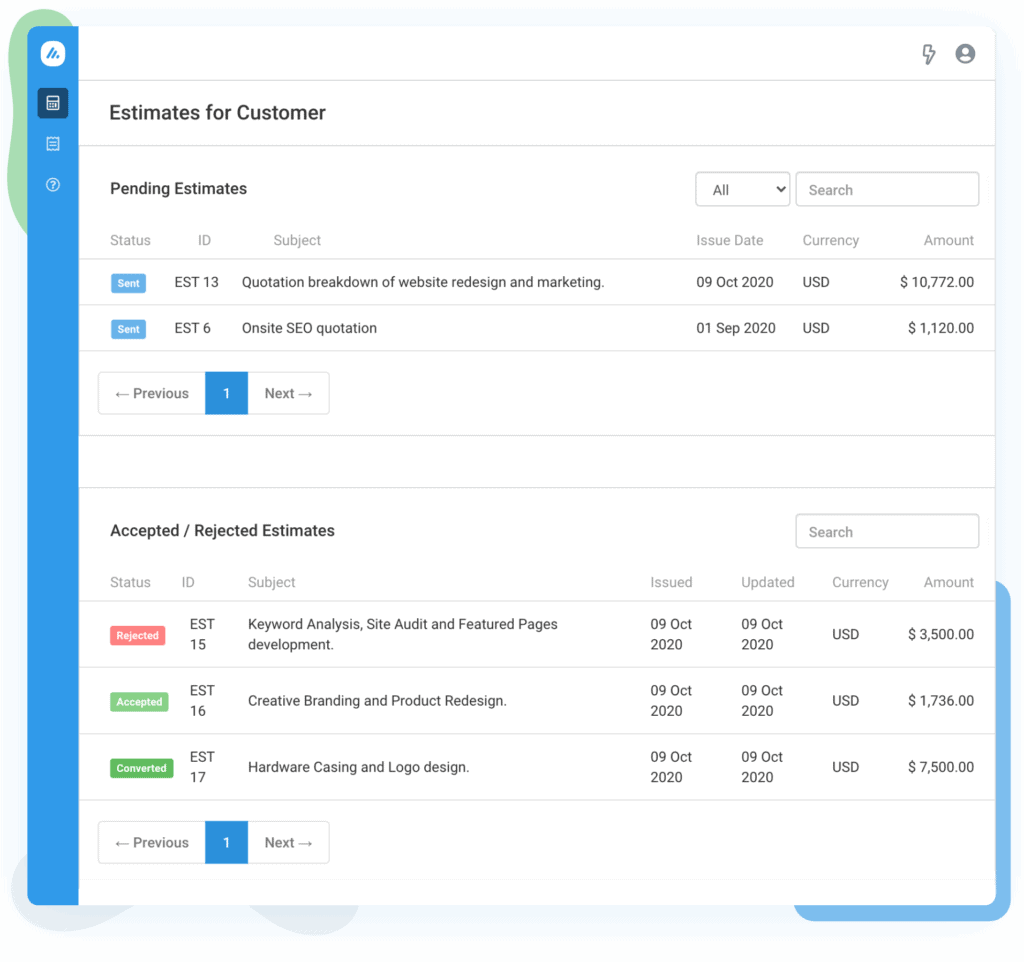Open estimate EST 13 website redesign quotation
Image resolution: width=1024 pixels, height=962 pixels.
click(422, 282)
